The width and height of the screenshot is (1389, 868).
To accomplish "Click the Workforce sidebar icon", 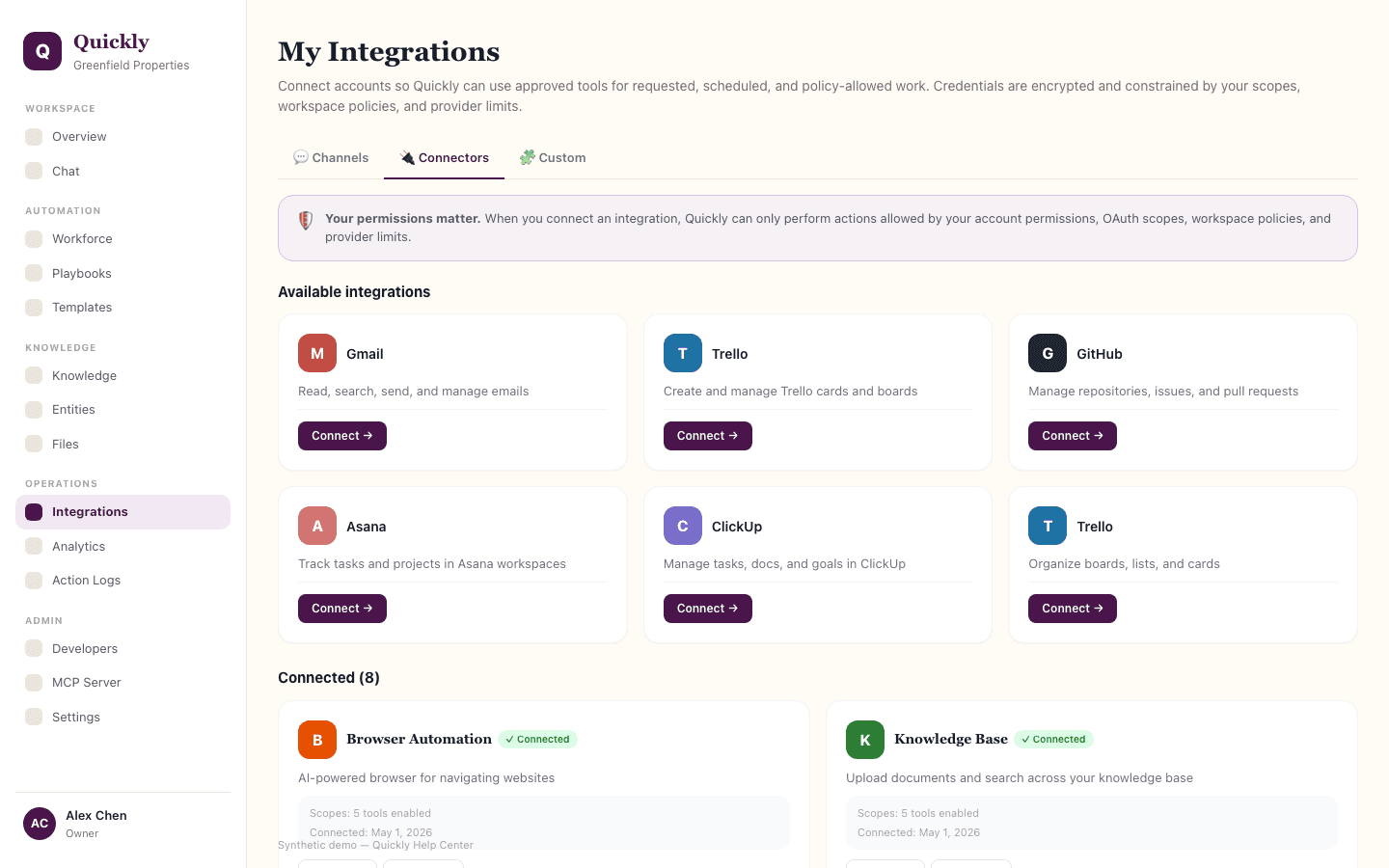I will [34, 239].
